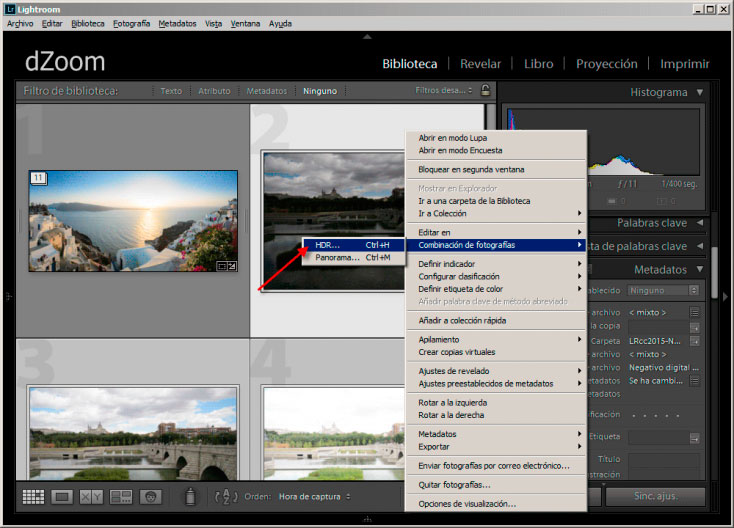Click list icon beside first mixto archivo

(x=695, y=312)
